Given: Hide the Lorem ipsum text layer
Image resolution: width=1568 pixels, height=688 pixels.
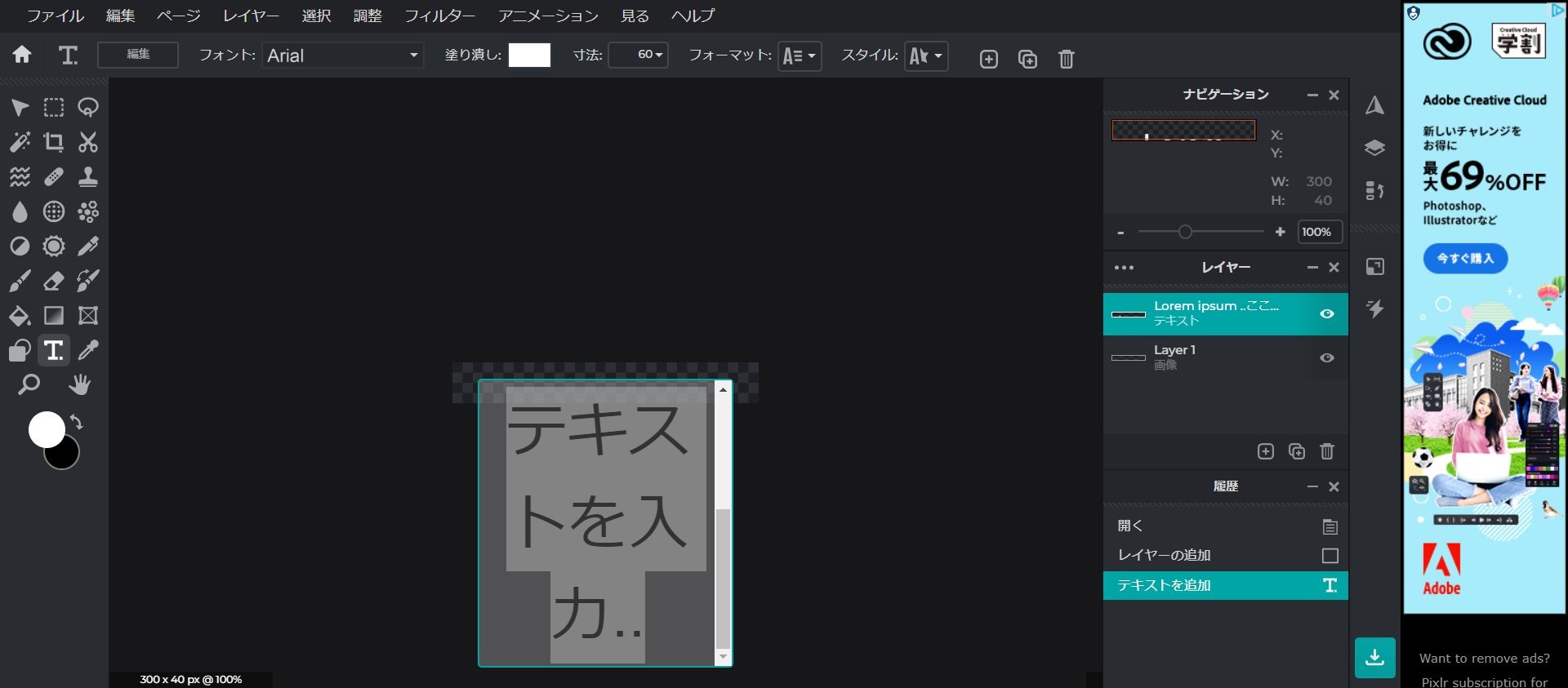Looking at the screenshot, I should click(x=1327, y=314).
